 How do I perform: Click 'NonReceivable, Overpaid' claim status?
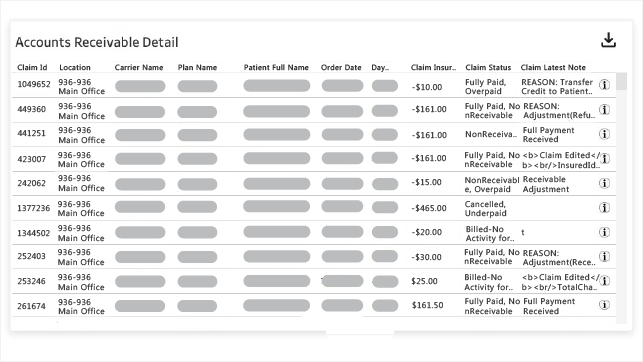[492, 184]
